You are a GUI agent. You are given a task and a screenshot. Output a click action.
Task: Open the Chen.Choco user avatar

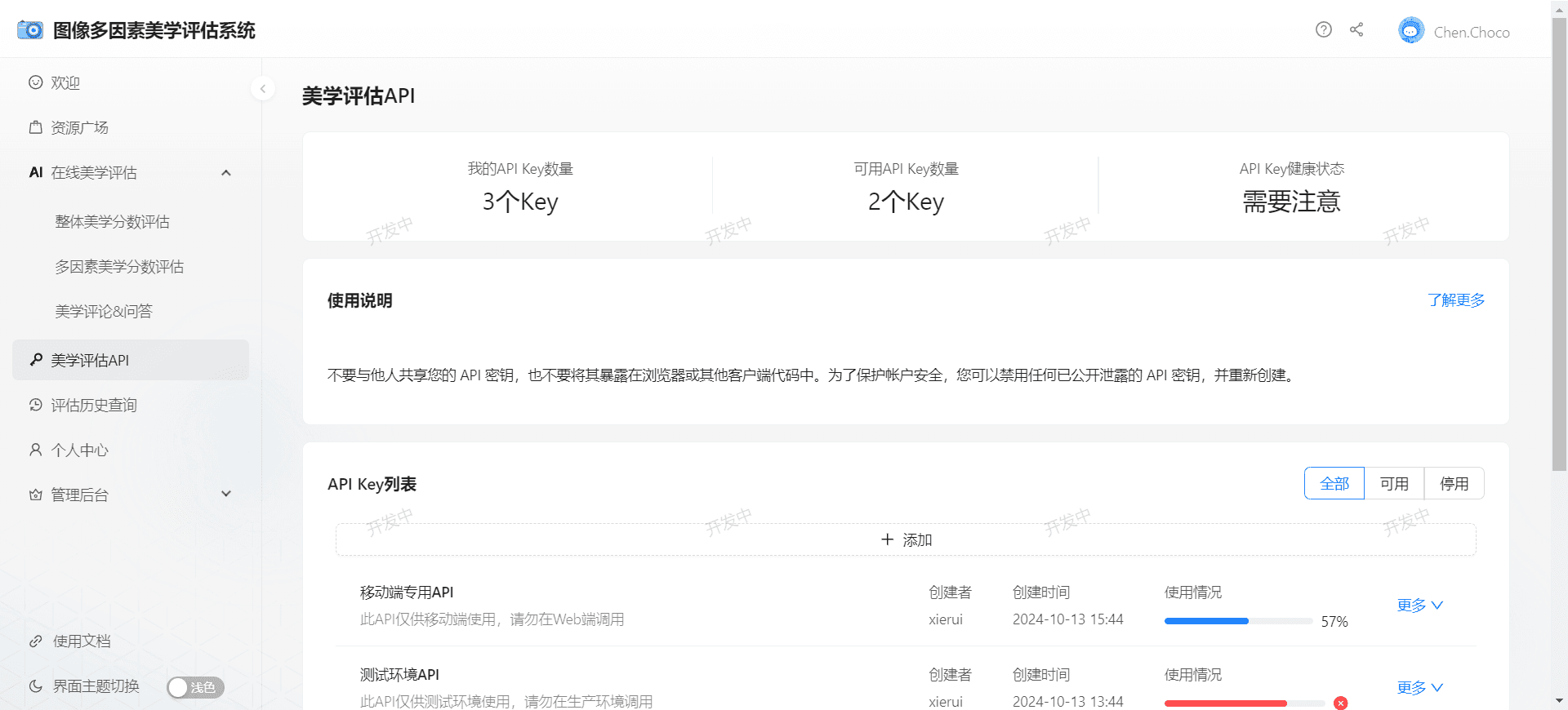click(x=1410, y=31)
